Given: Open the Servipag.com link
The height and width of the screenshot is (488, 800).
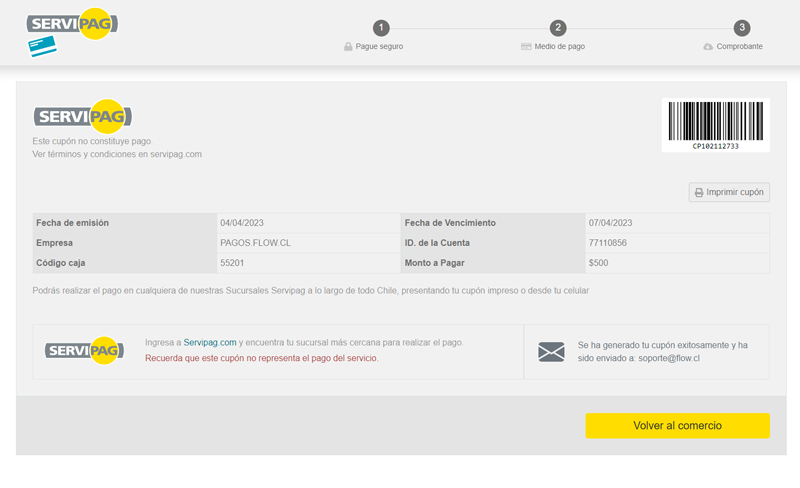Looking at the screenshot, I should pos(210,343).
